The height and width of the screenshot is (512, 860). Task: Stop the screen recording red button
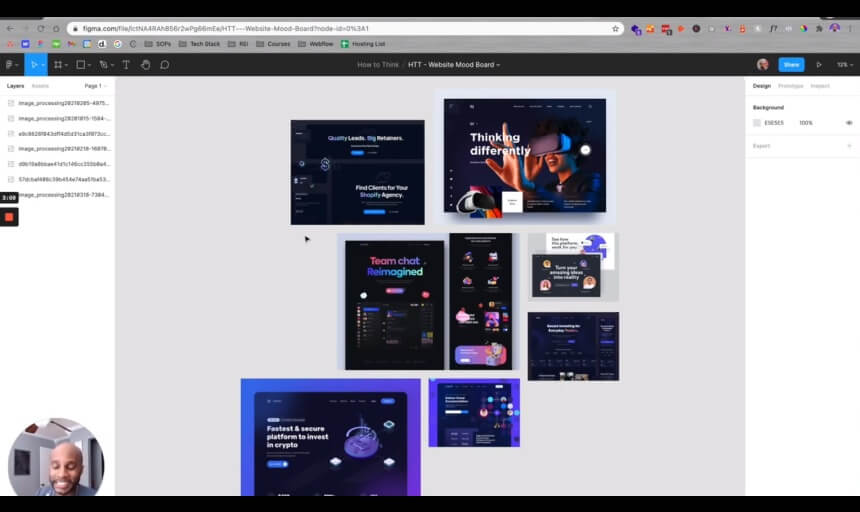tap(9, 217)
